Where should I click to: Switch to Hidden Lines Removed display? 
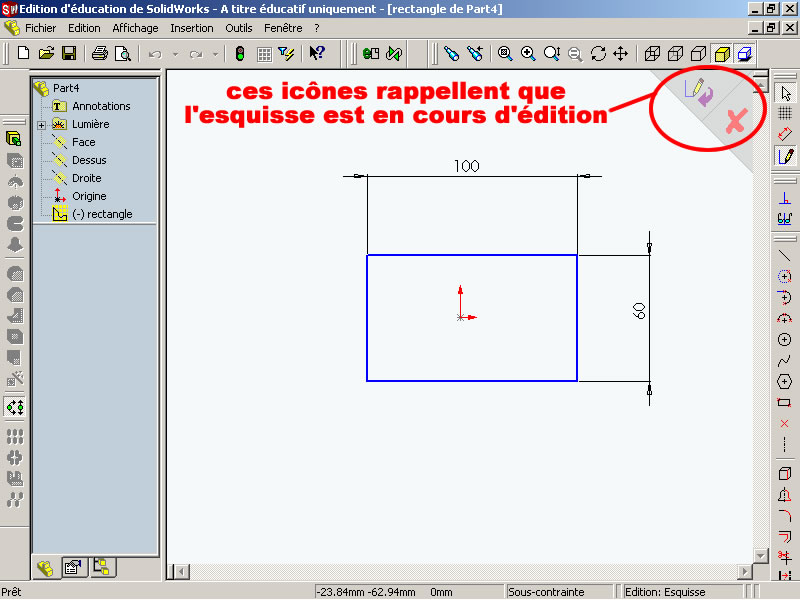pos(698,53)
